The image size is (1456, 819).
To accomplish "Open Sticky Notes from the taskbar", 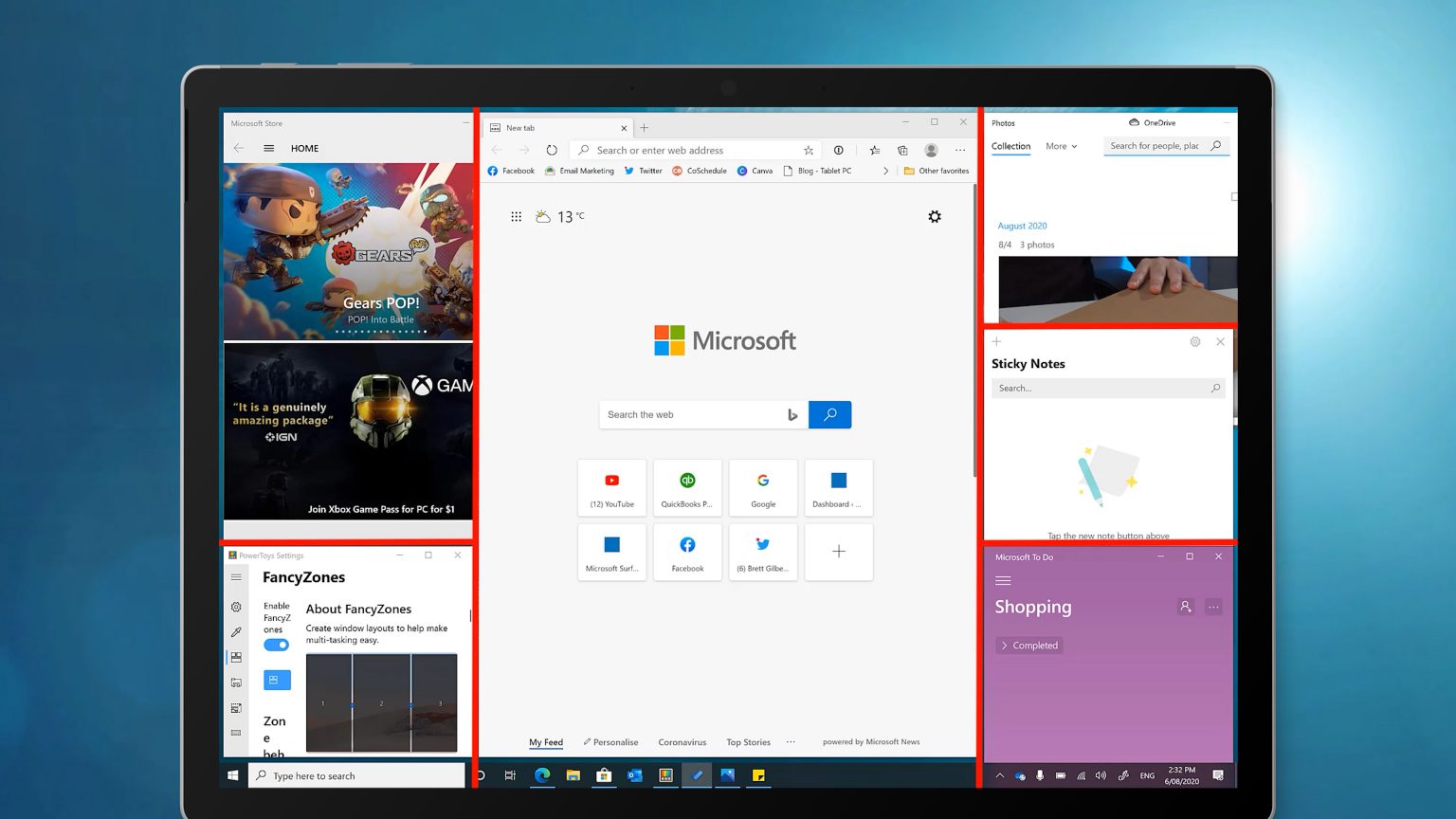I will click(758, 775).
